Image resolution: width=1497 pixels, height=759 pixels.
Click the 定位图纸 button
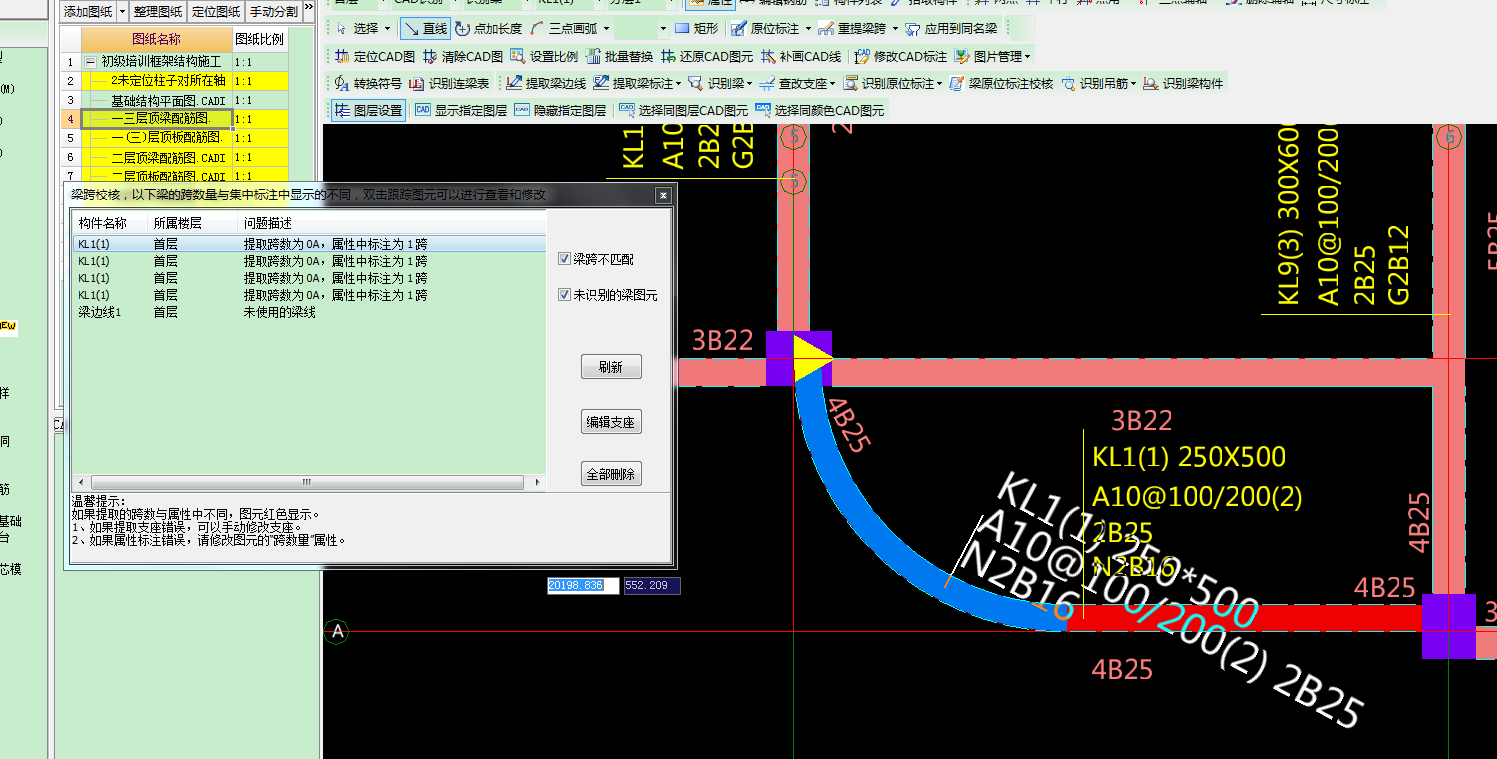(x=216, y=12)
